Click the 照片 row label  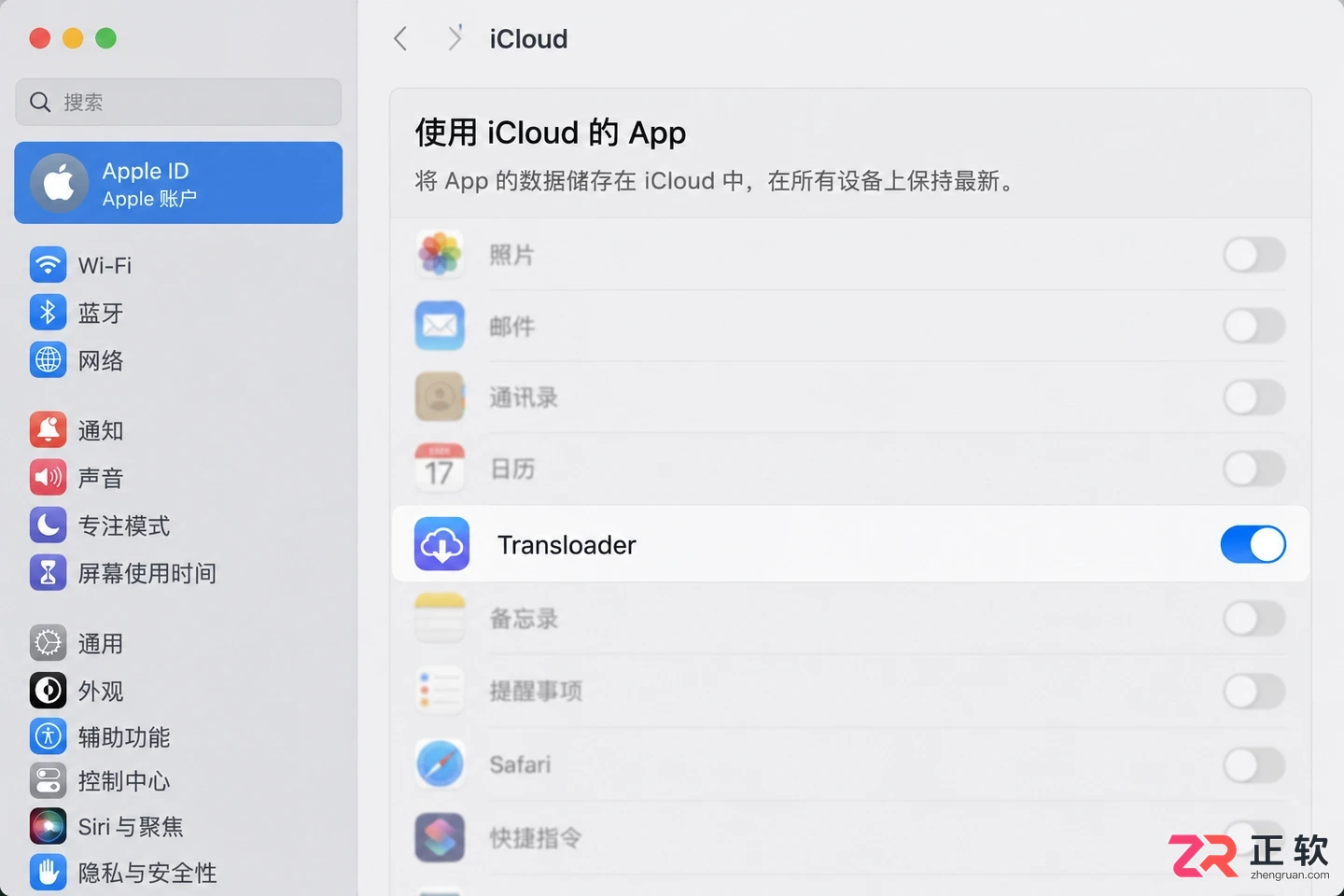pos(512,255)
